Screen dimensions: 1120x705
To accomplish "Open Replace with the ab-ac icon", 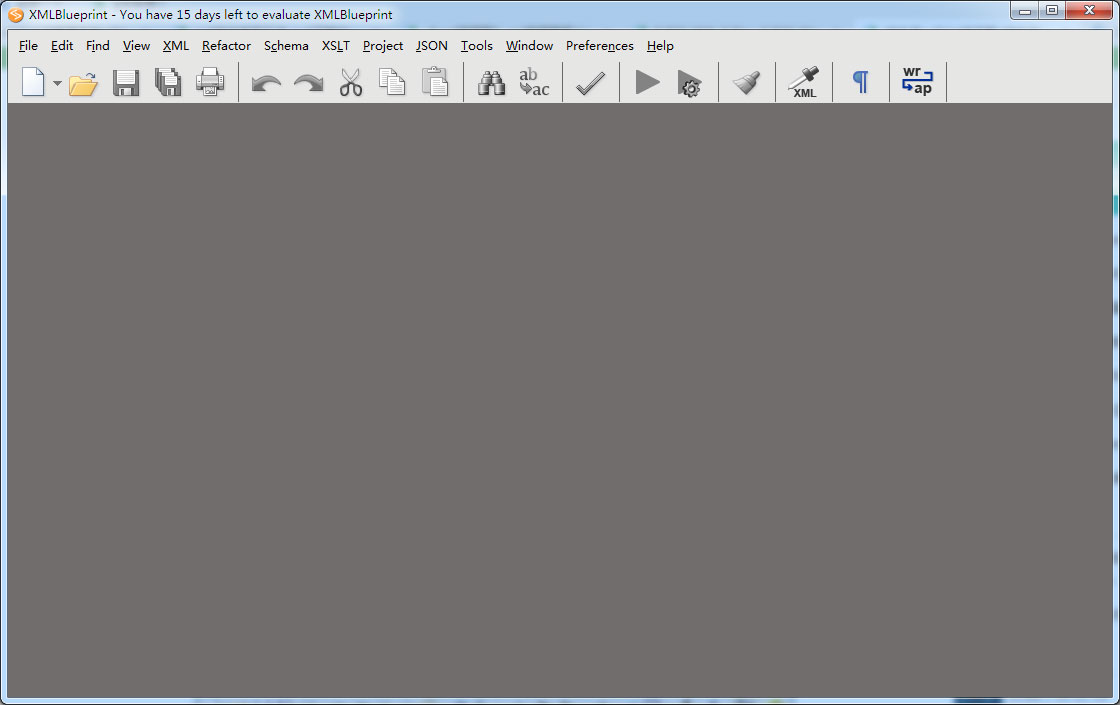I will click(534, 82).
